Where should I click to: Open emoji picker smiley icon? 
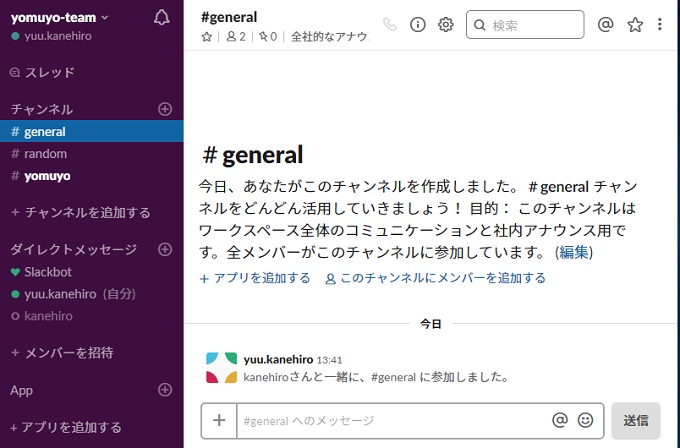pos(585,420)
